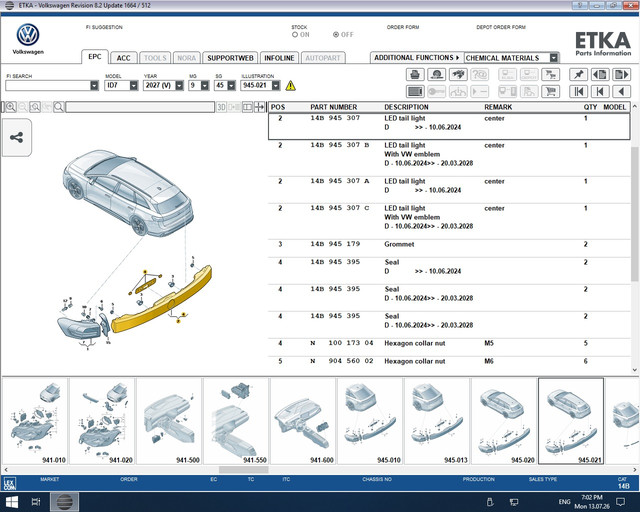This screenshot has width=640, height=512.
Task: Open the ILLUSTRATION 945.021 dropdown
Action: (276, 85)
